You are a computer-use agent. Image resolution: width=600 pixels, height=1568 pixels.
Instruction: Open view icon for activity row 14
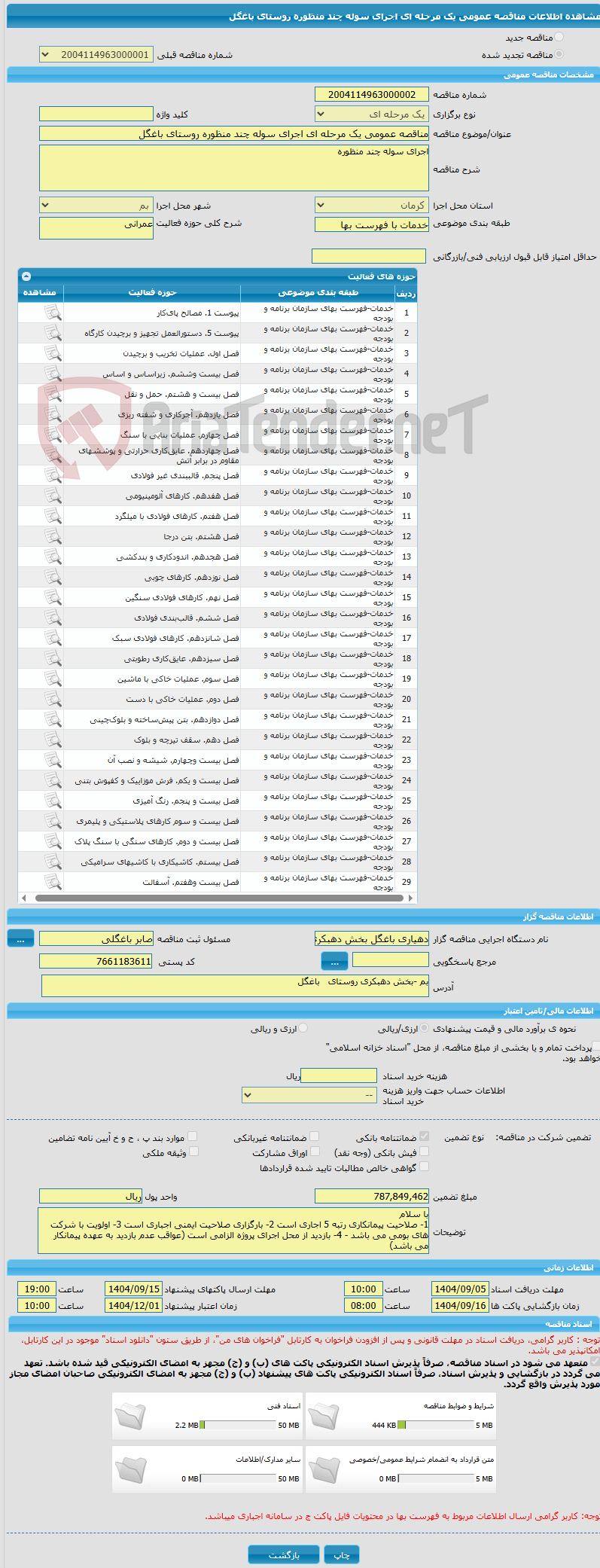pyautogui.click(x=53, y=577)
